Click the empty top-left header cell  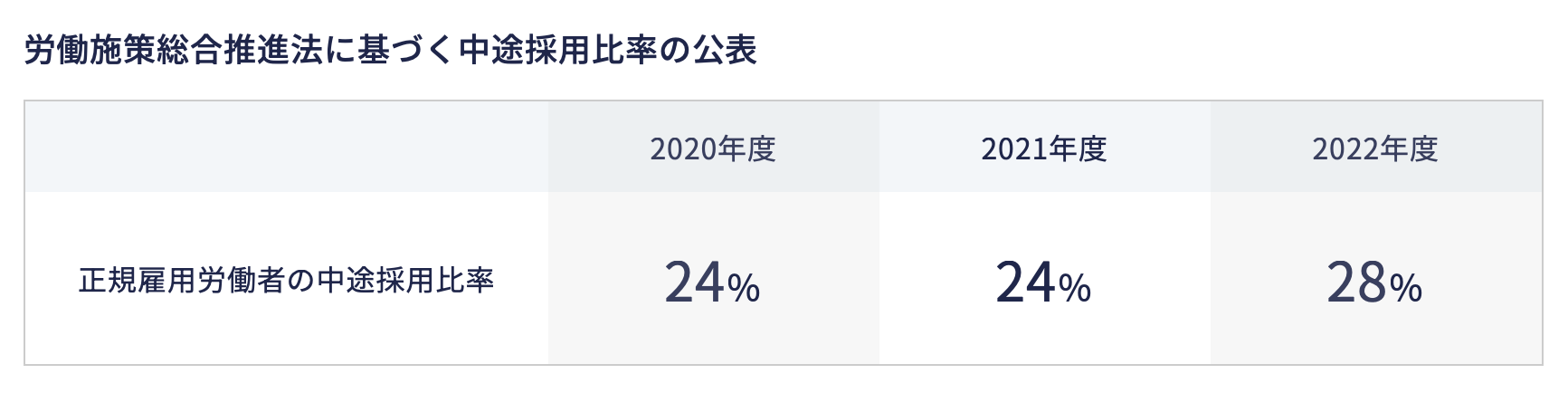[x=286, y=147]
